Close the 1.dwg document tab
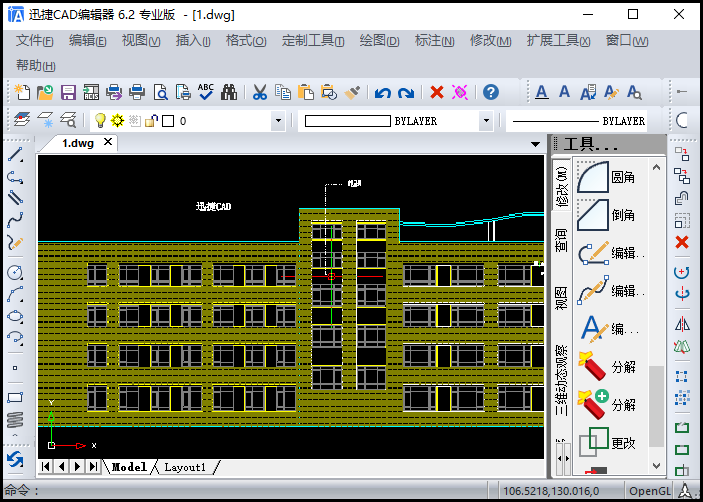 coord(108,142)
